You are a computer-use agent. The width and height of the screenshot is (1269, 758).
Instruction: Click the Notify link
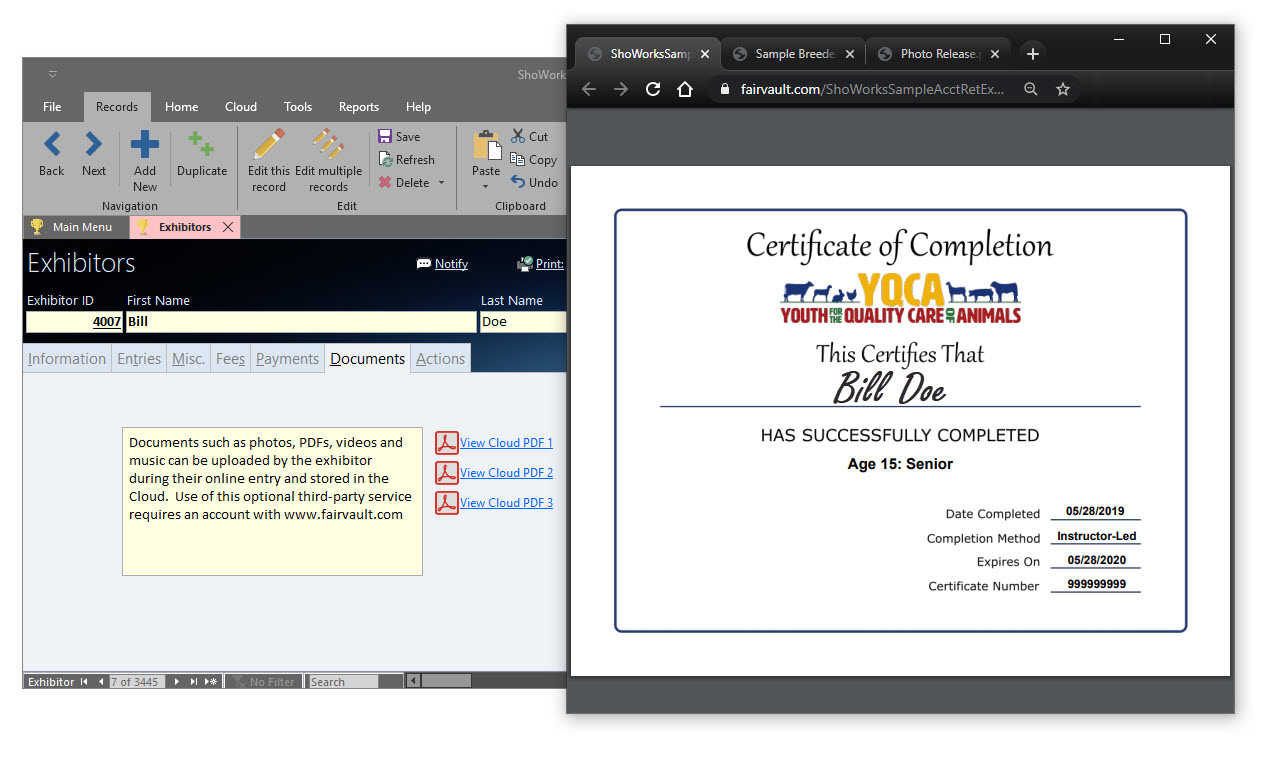pyautogui.click(x=451, y=264)
